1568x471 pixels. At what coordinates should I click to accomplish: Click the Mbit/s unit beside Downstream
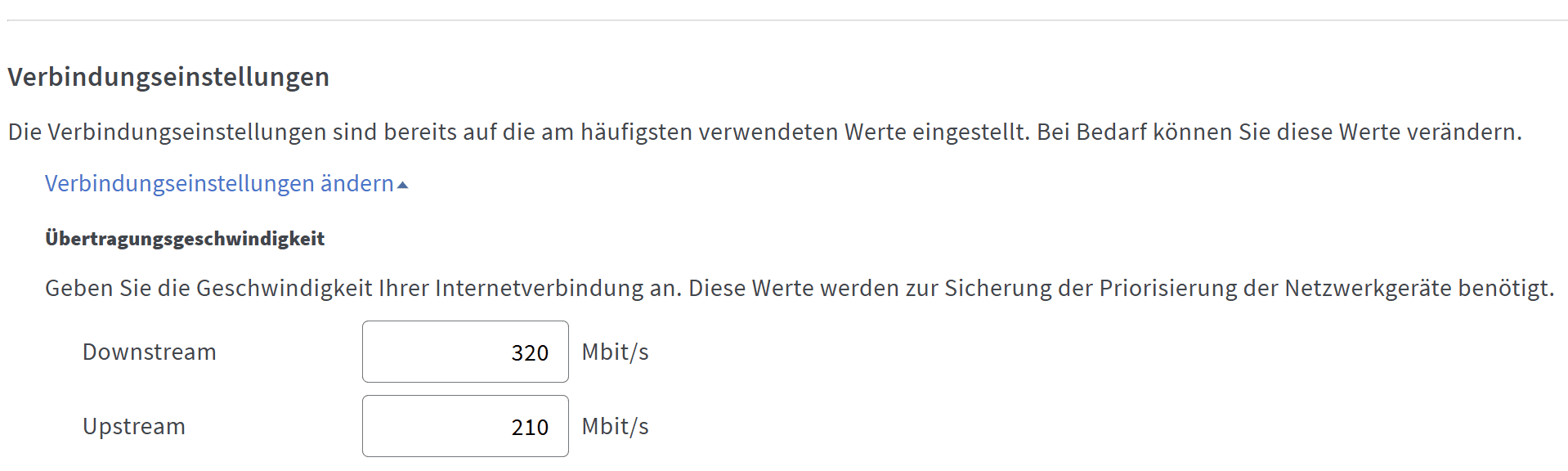[615, 352]
